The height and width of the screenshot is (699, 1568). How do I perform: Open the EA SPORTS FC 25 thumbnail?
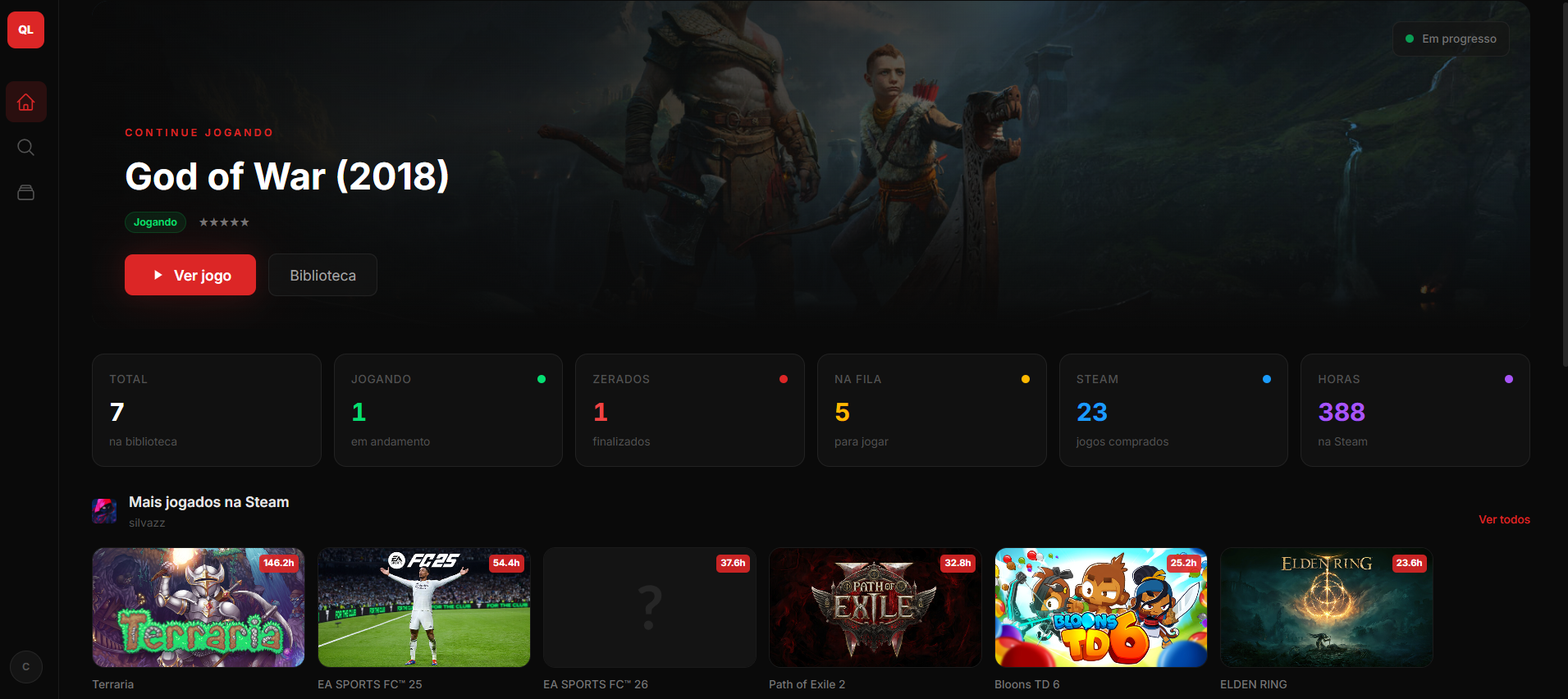coord(424,607)
